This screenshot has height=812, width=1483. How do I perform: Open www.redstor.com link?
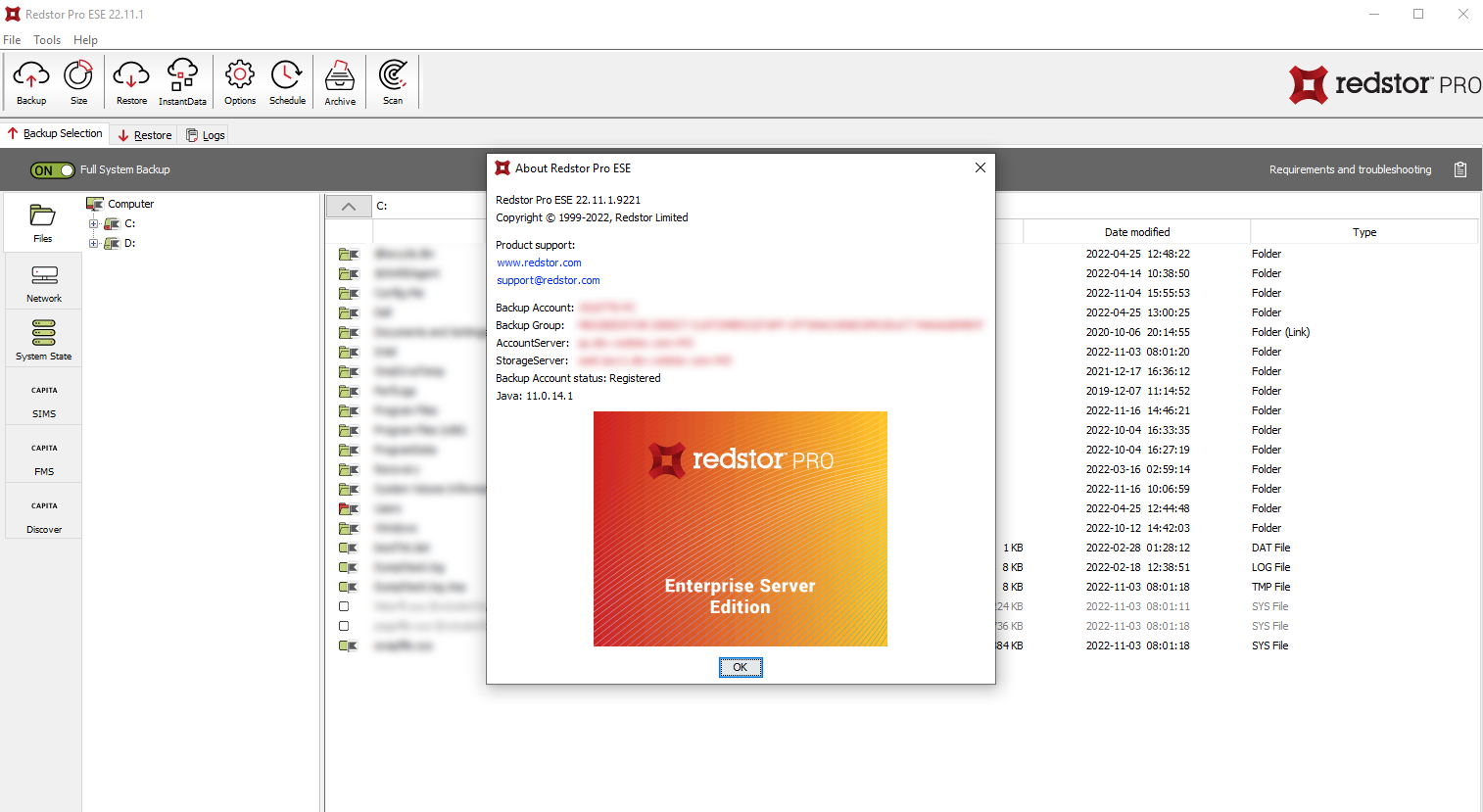point(539,263)
